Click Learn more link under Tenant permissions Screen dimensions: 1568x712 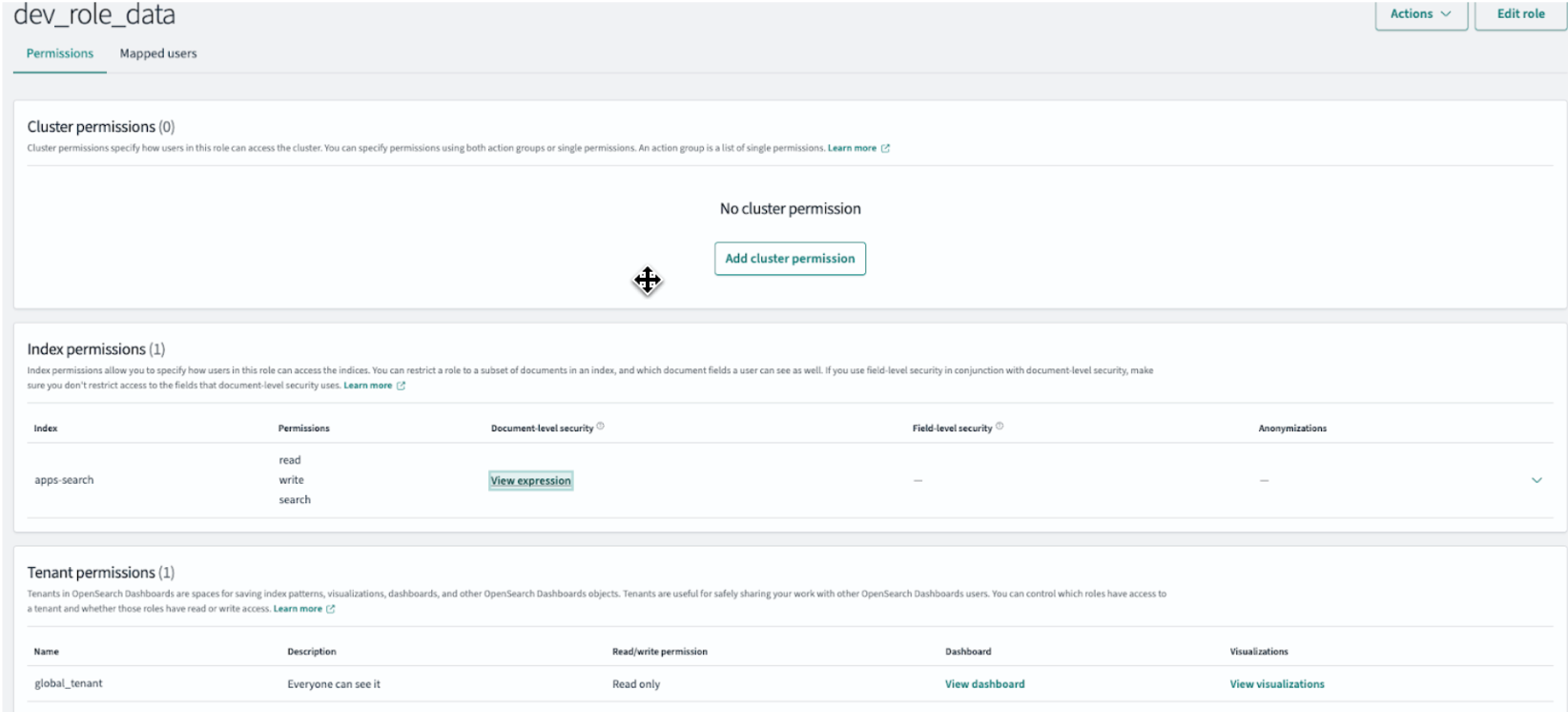tap(298, 609)
